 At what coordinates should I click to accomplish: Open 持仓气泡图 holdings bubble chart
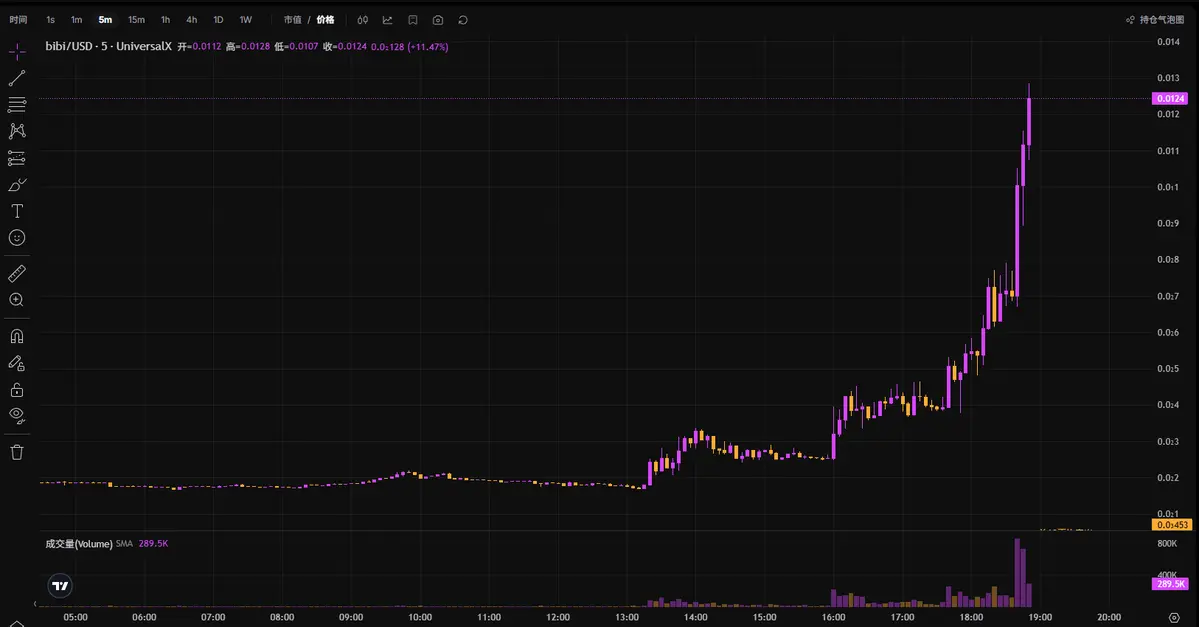pos(1155,20)
